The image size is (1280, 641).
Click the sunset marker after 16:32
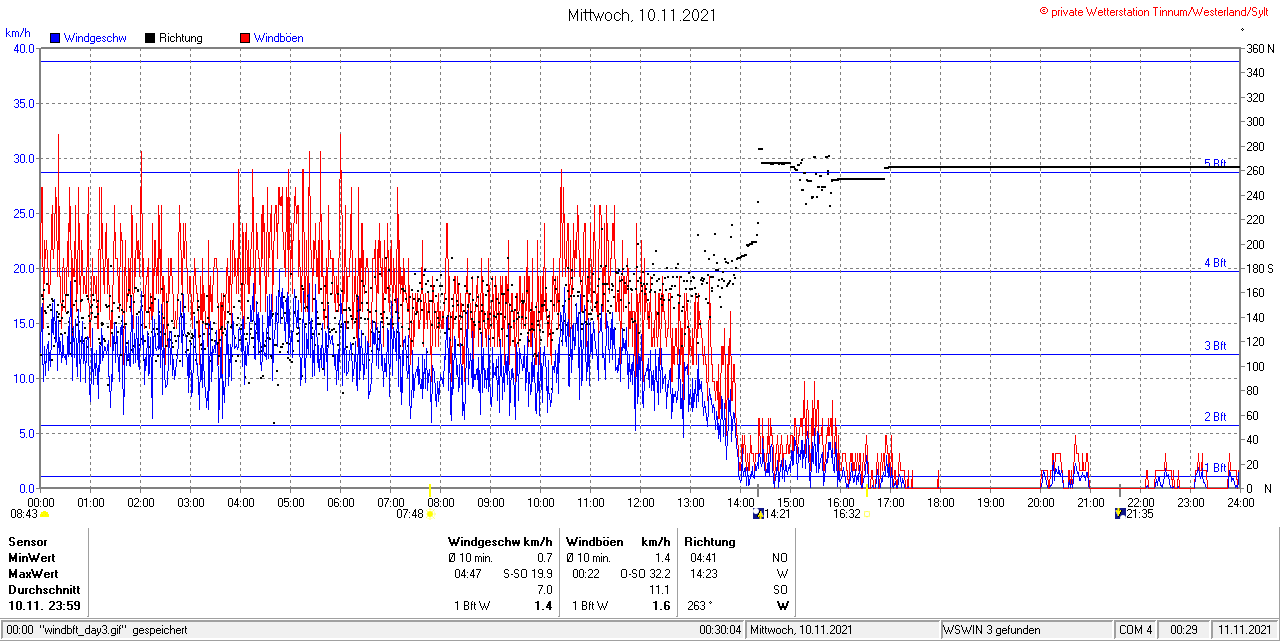866,516
